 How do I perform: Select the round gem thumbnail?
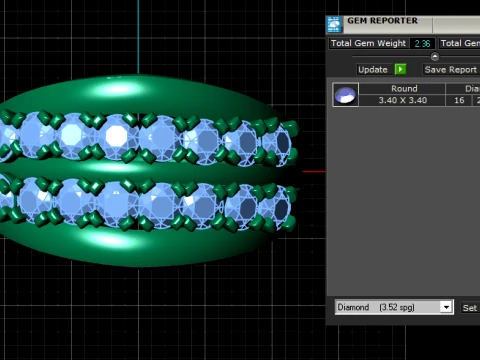[345, 95]
